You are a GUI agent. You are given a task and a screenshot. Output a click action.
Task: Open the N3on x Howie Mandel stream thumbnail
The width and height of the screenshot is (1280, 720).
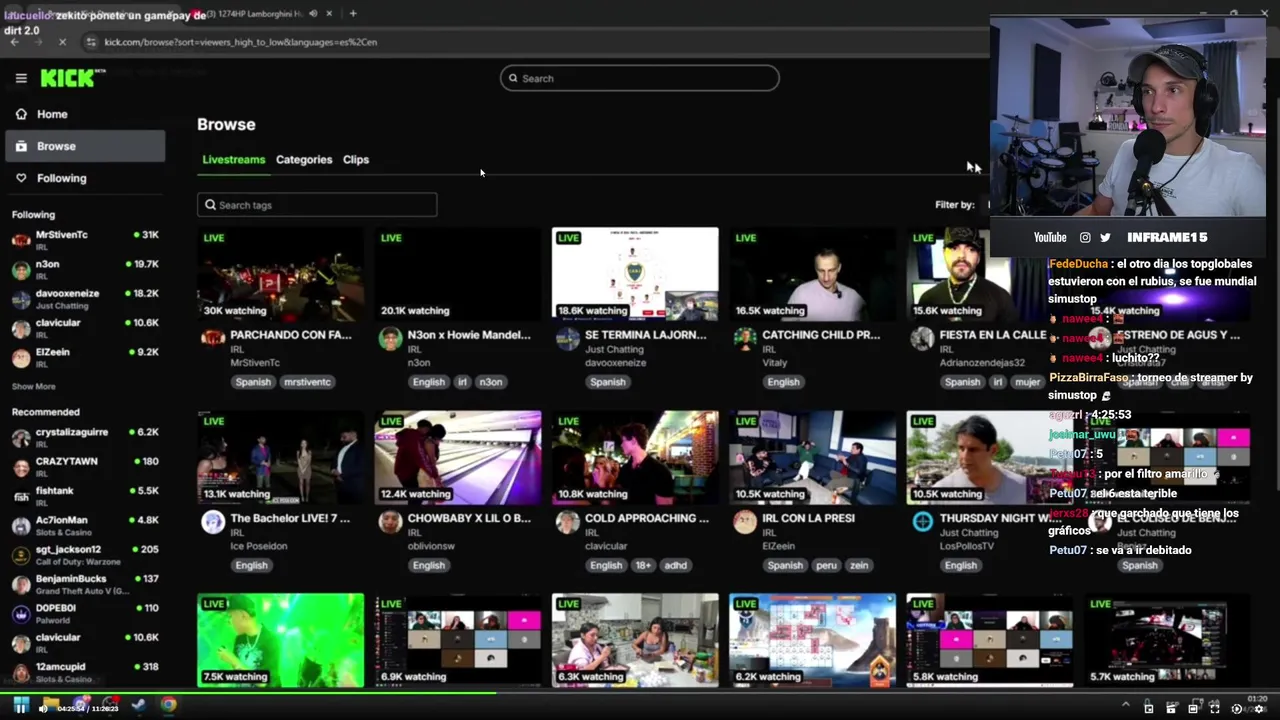[458, 274]
